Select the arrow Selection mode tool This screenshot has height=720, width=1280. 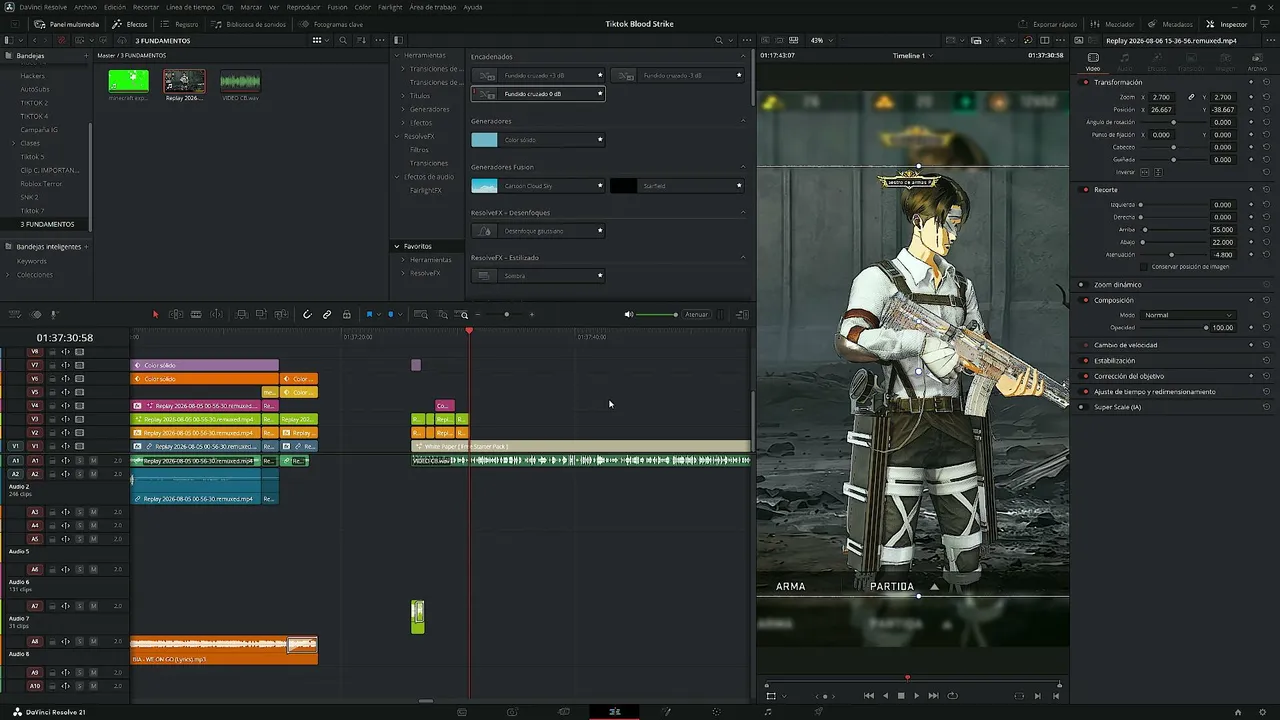point(155,314)
